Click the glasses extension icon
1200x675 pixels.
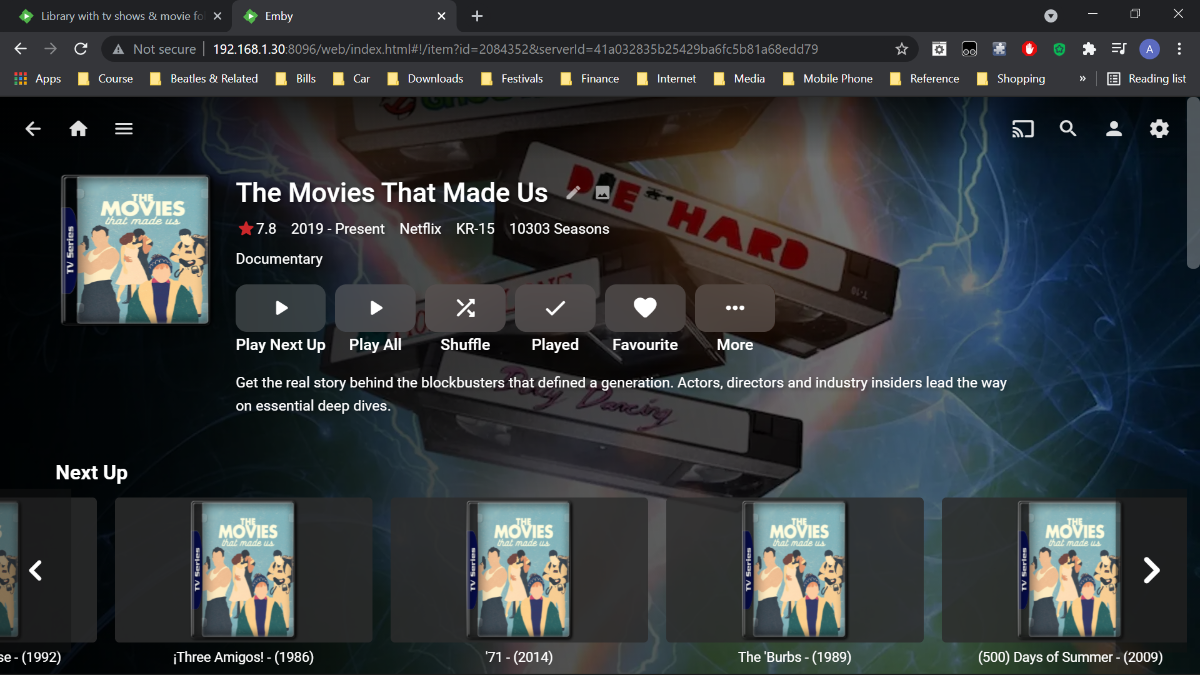[x=969, y=48]
